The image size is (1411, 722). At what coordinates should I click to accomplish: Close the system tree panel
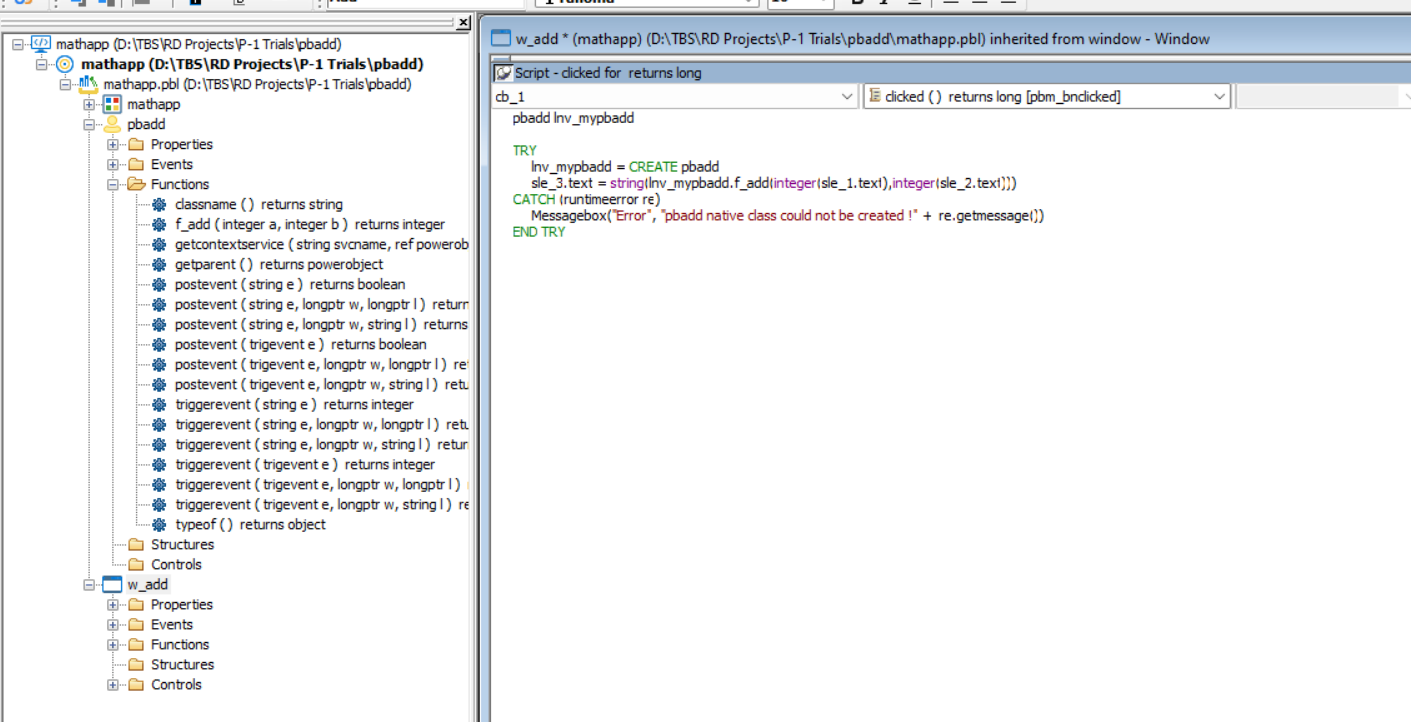click(x=463, y=23)
